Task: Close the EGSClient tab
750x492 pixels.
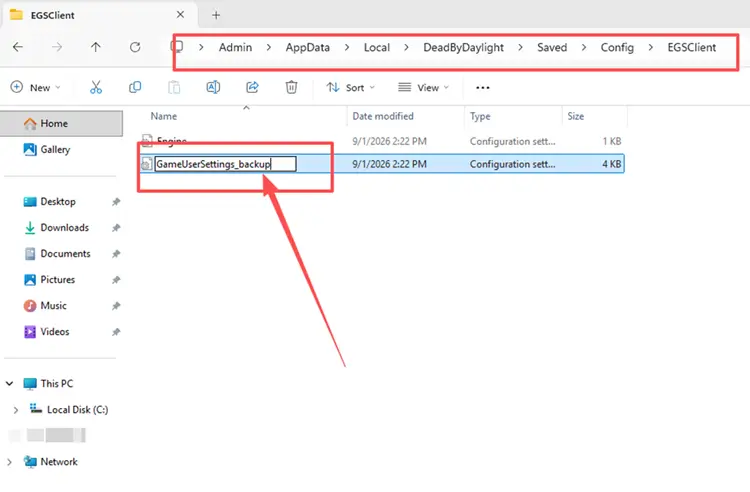Action: tap(180, 15)
